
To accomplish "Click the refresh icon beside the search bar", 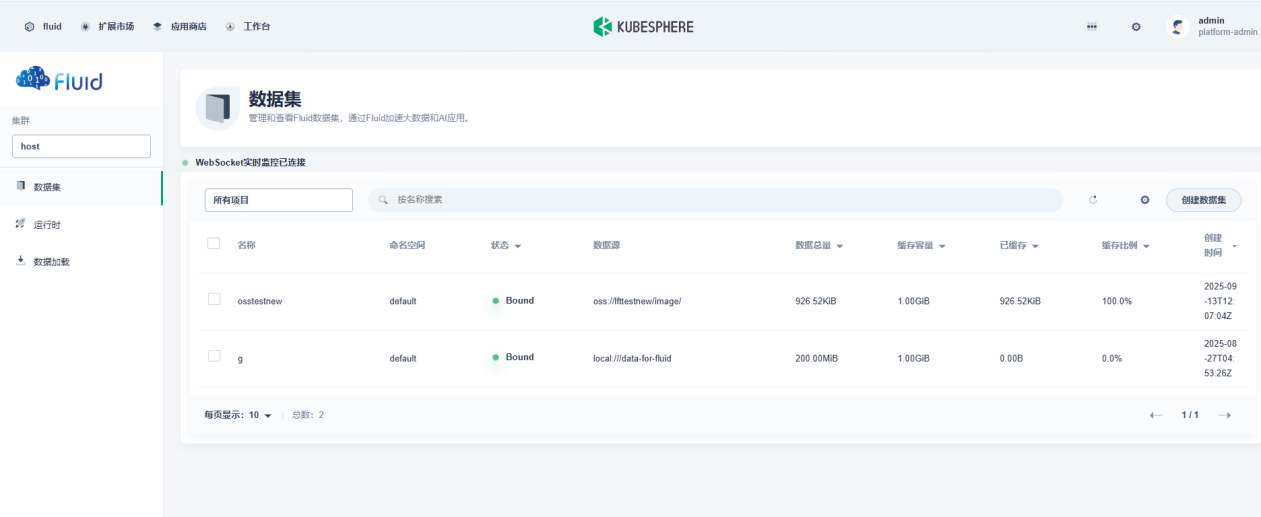I will [x=1093, y=200].
